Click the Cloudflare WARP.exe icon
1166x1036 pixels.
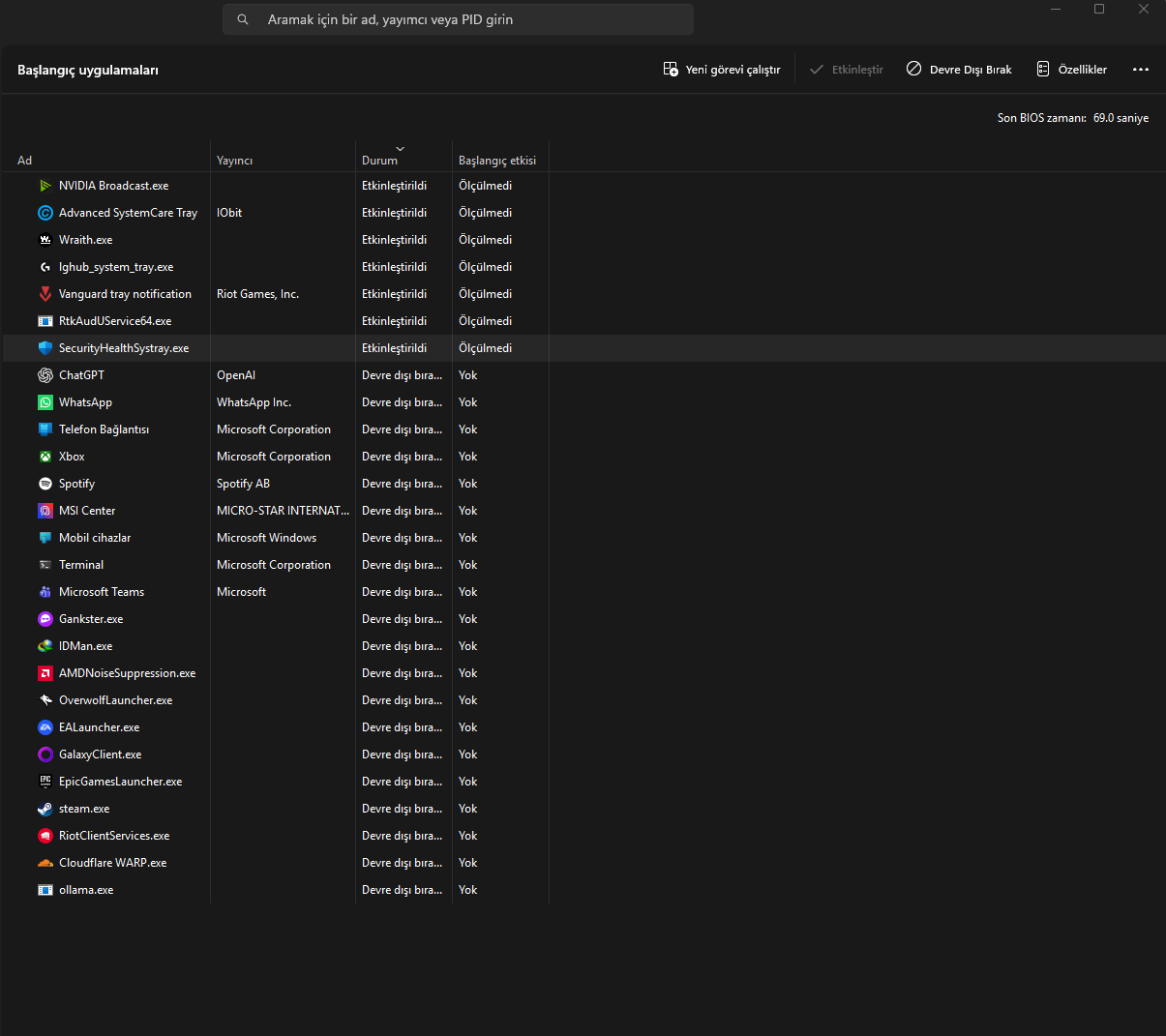click(x=45, y=863)
